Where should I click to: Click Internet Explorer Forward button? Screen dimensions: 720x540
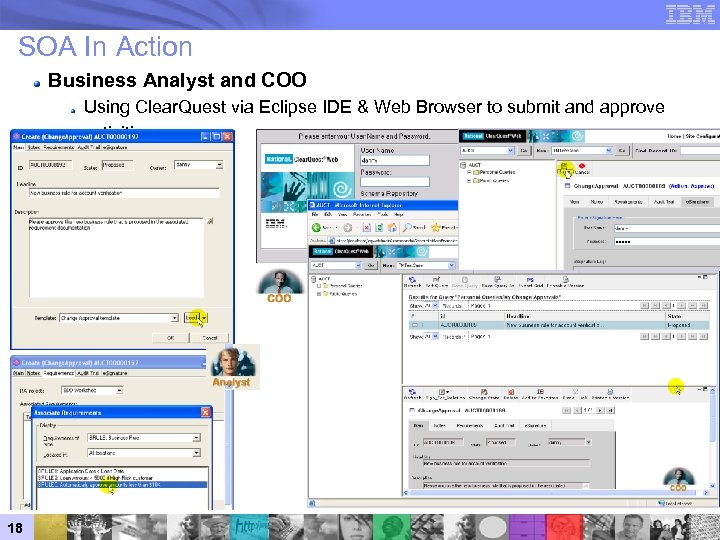click(348, 227)
